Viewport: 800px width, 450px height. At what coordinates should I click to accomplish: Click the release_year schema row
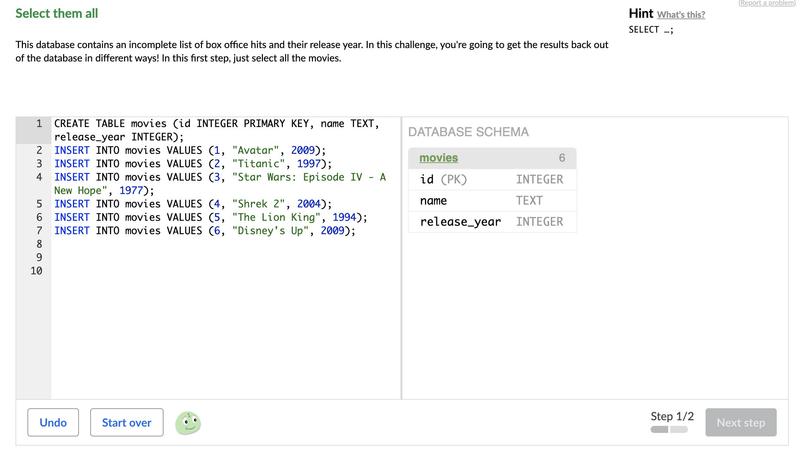(492, 222)
